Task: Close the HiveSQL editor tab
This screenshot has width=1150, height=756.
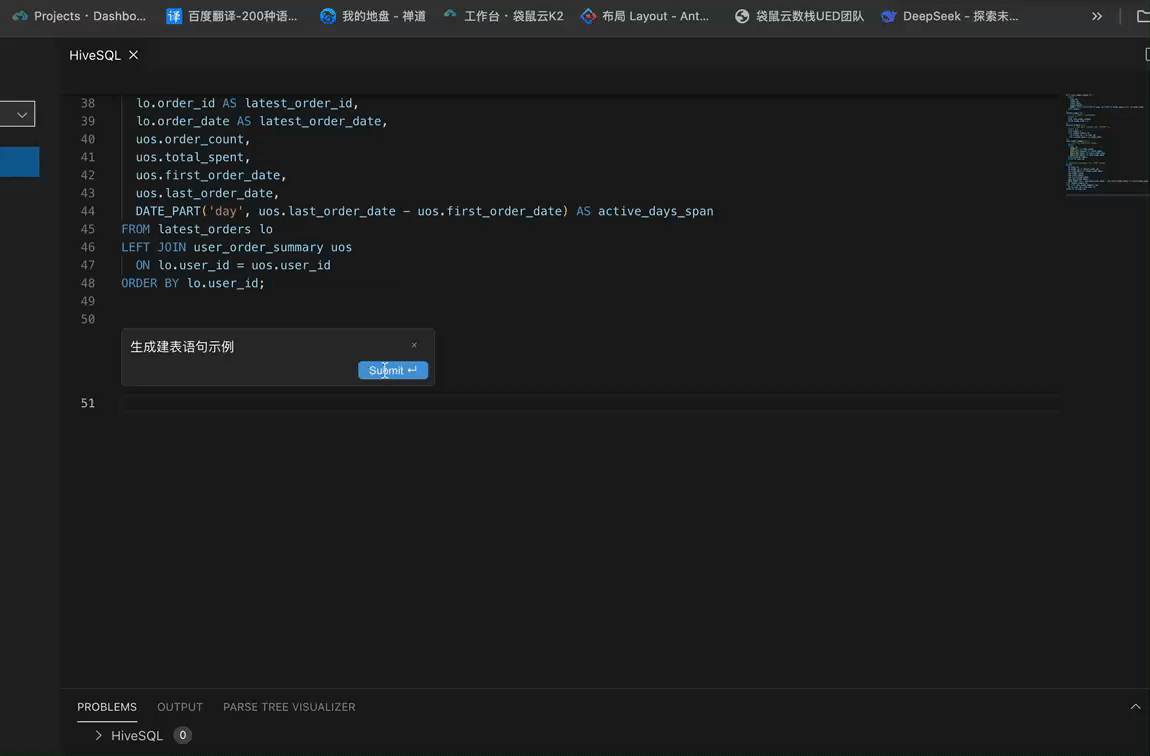Action: pos(133,55)
